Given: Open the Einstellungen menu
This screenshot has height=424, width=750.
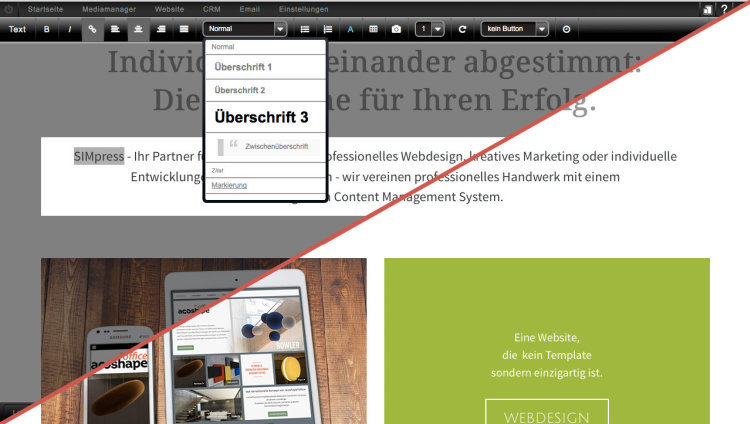Looking at the screenshot, I should 303,8.
